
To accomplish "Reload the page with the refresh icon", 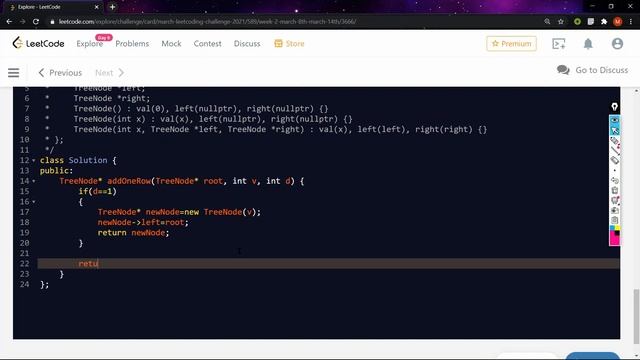I will [x=36, y=22].
